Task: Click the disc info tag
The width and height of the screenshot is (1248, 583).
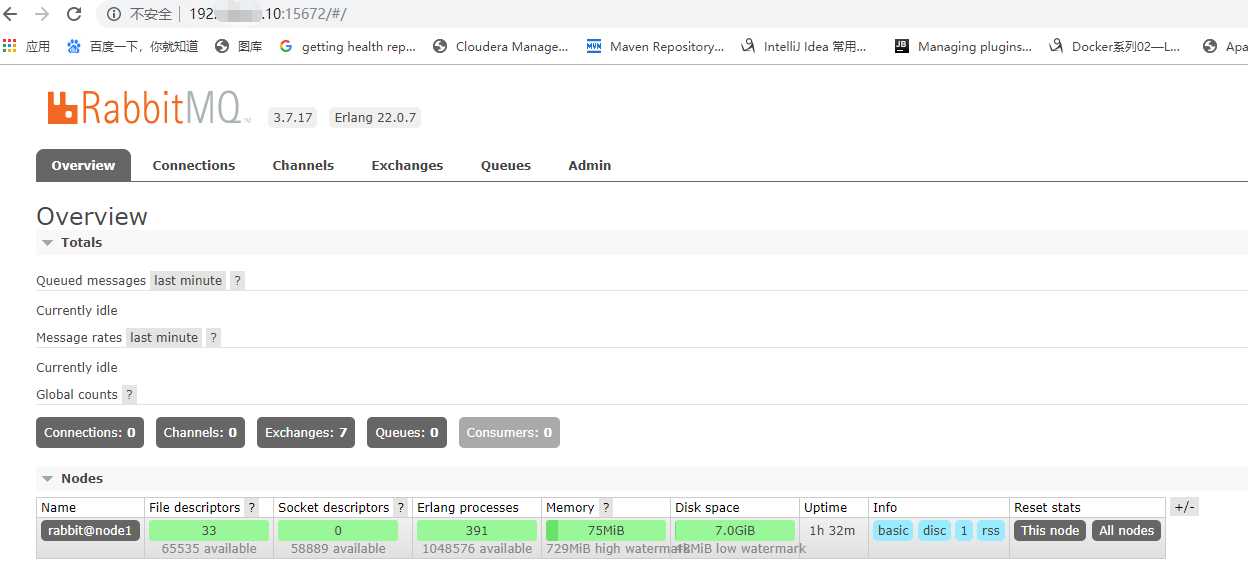Action: (x=935, y=531)
